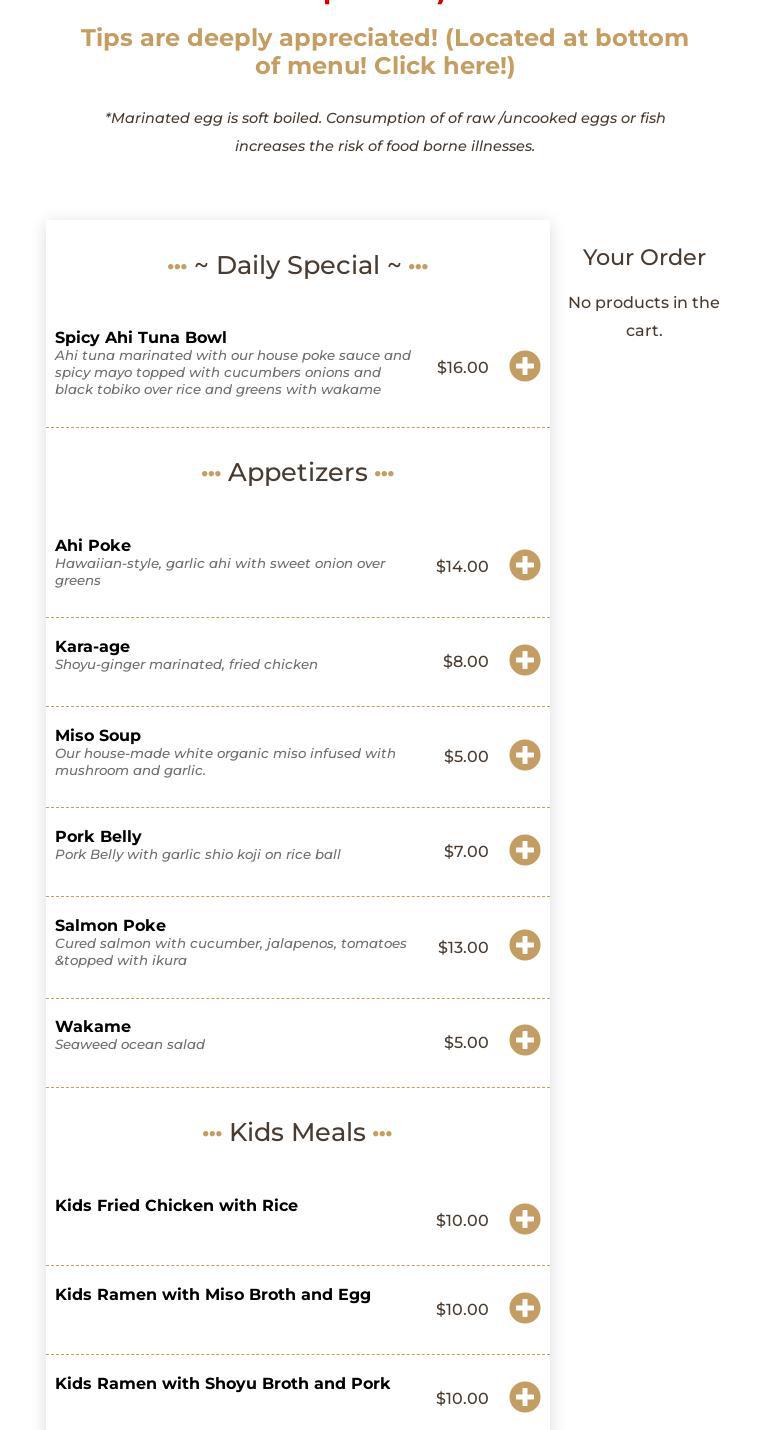Click the Kara-age menu title
The height and width of the screenshot is (1430, 770).
pyautogui.click(x=92, y=647)
